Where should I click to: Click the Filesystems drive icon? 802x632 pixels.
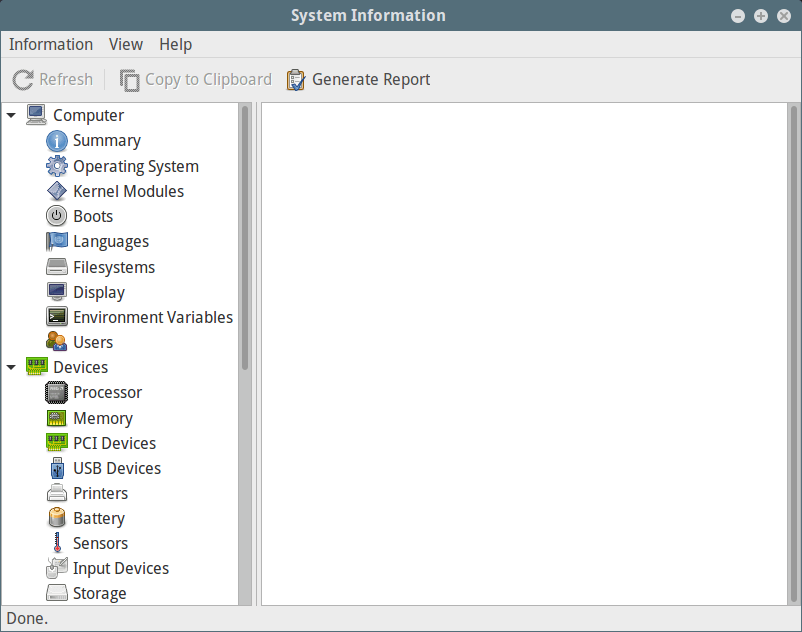(56, 266)
